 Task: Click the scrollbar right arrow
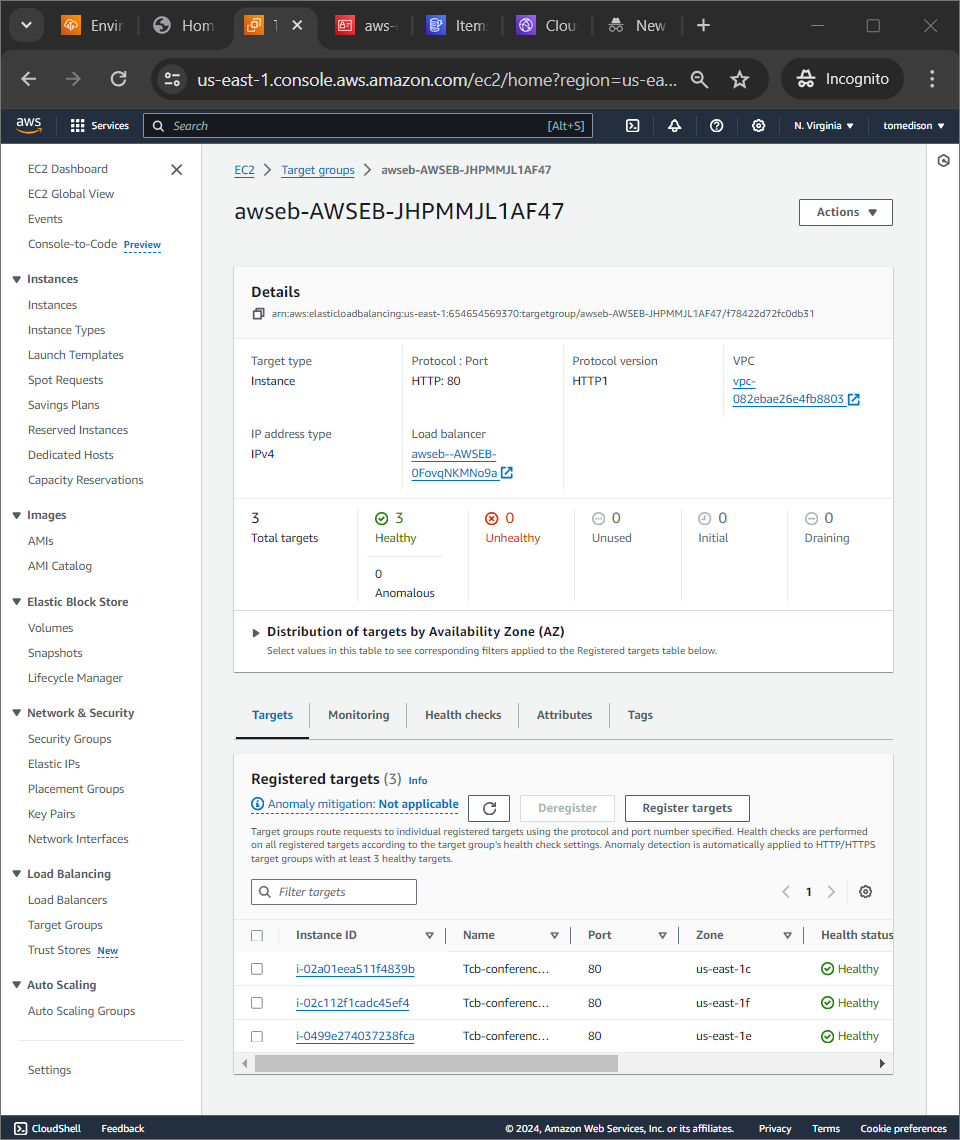pyautogui.click(x=882, y=1064)
